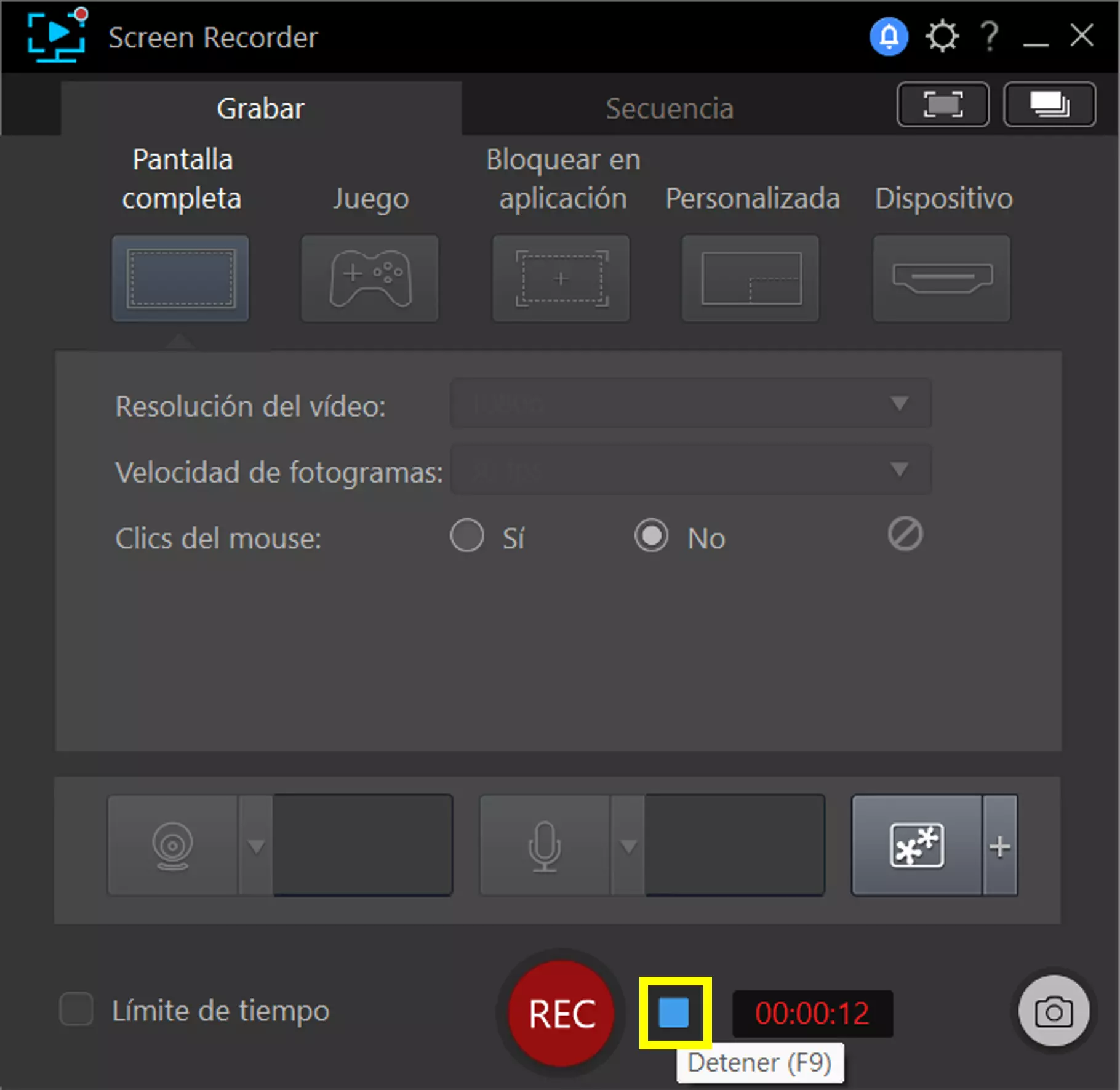Image resolution: width=1120 pixels, height=1090 pixels.
Task: Click the Dispositivo label
Action: [x=944, y=198]
